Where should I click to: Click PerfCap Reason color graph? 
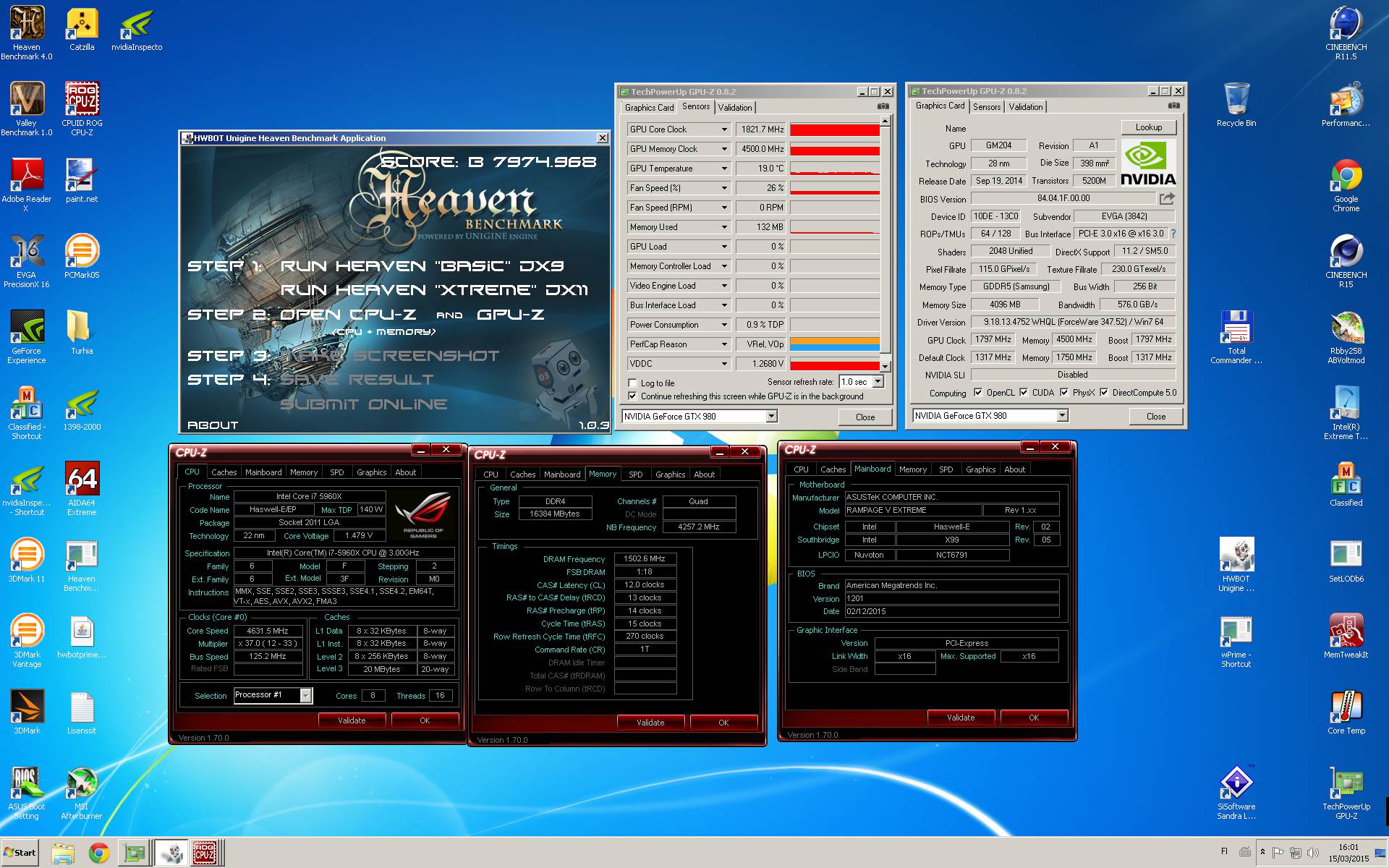pos(835,344)
